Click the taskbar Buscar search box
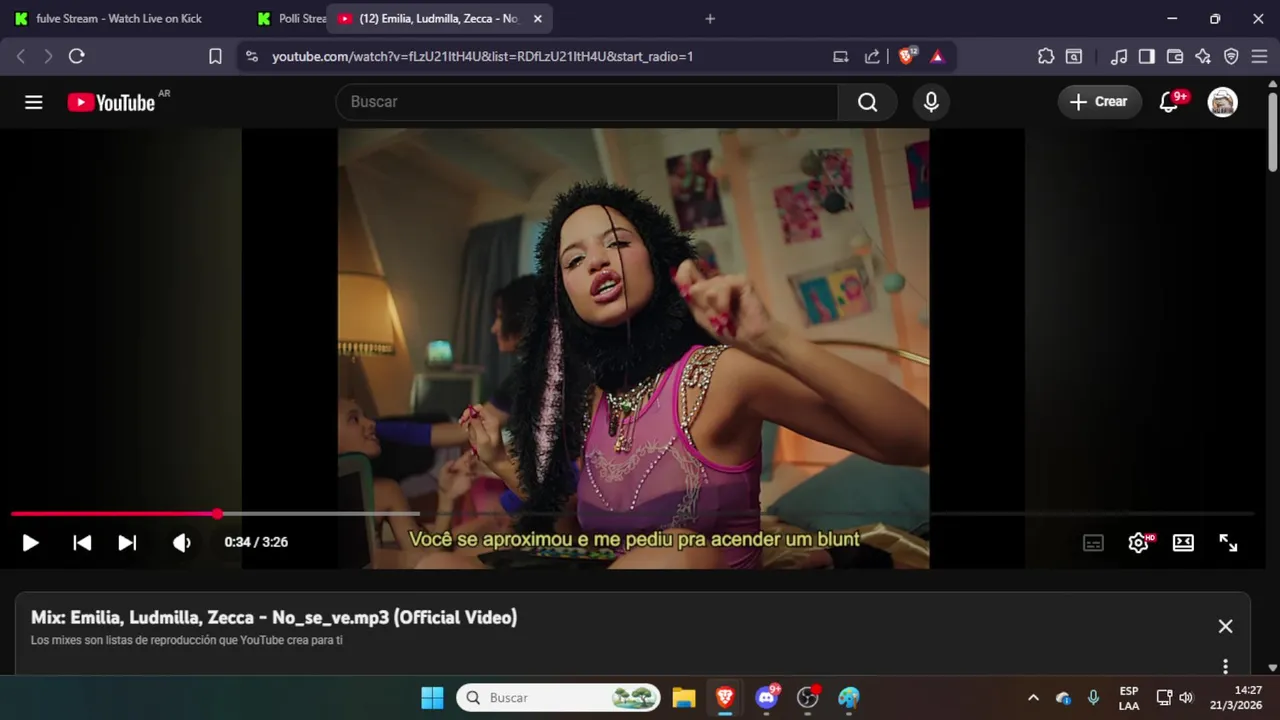1280x720 pixels. pos(559,698)
